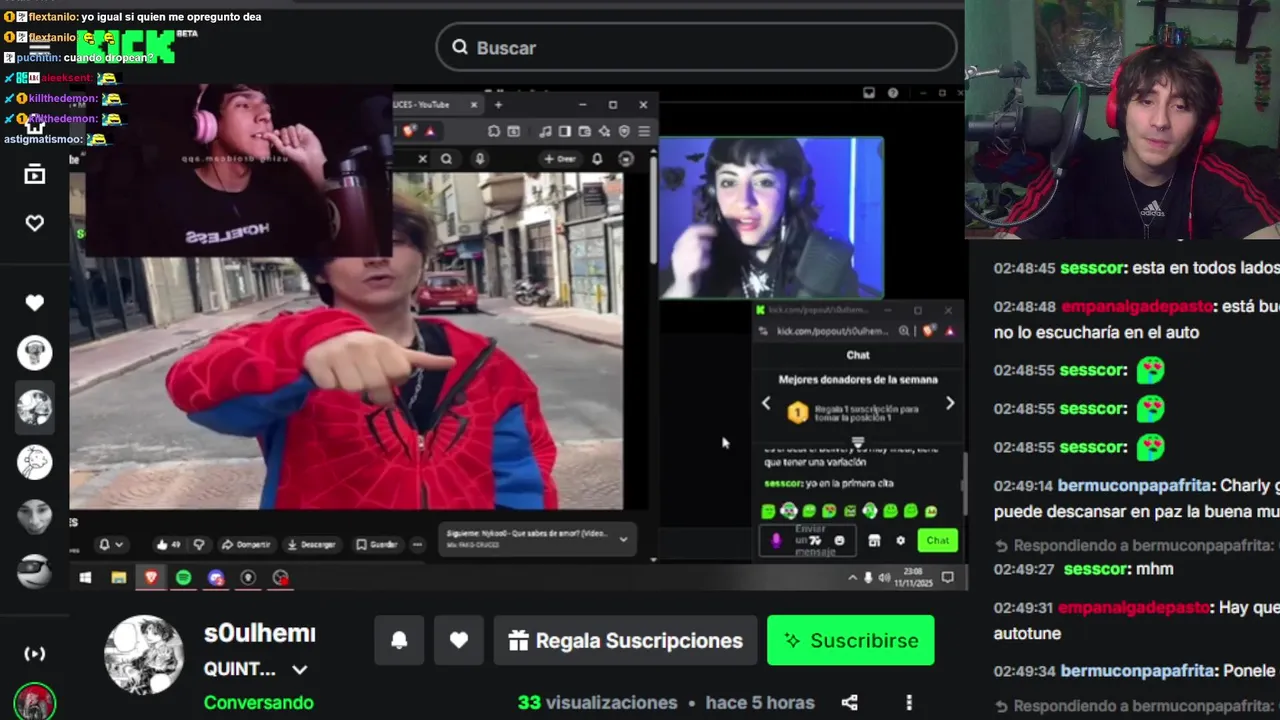Click the dislike thumbs-down on YouTube video
Image resolution: width=1280 pixels, height=720 pixels.
[x=199, y=544]
